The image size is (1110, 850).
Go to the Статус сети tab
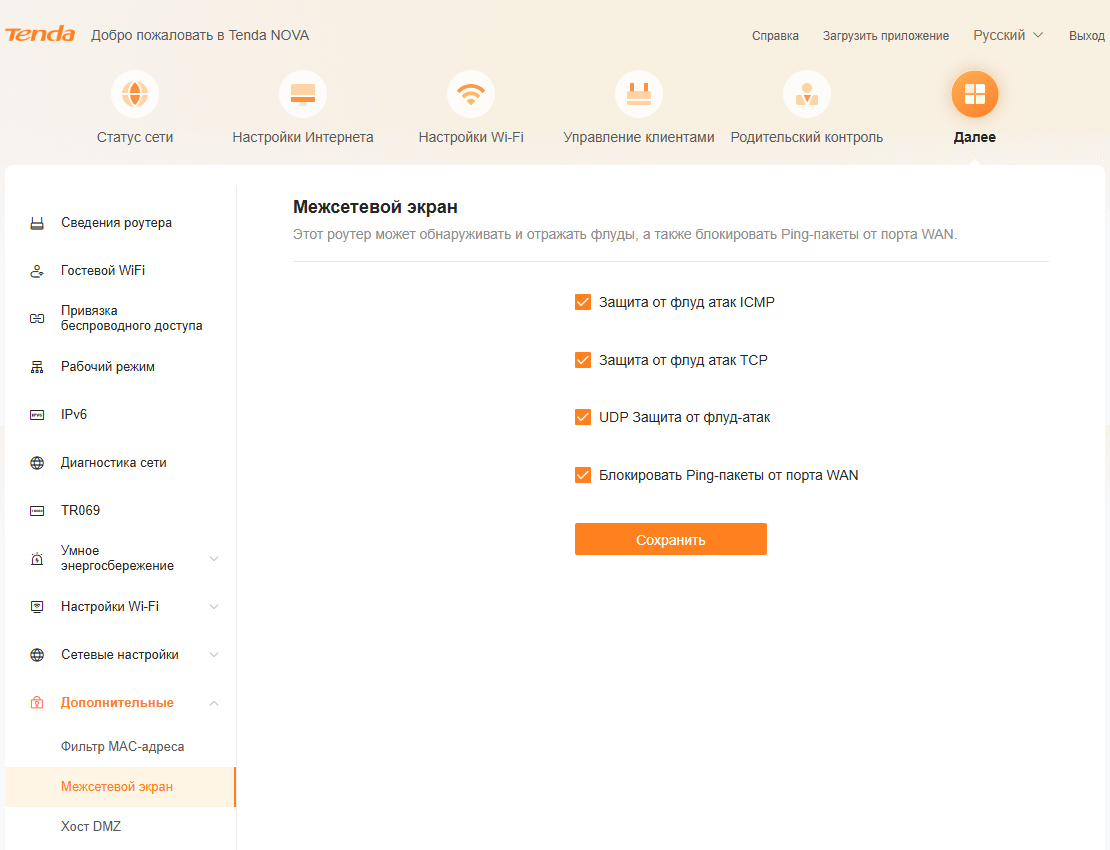(135, 137)
